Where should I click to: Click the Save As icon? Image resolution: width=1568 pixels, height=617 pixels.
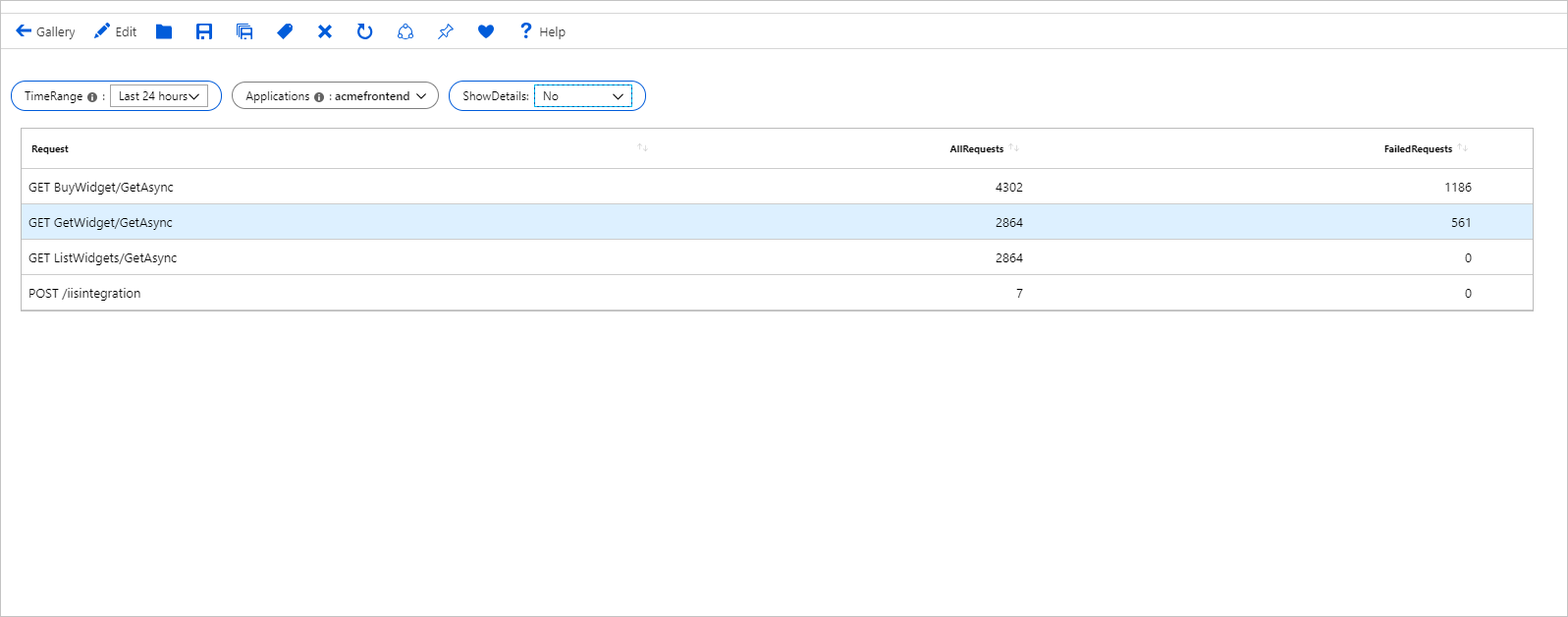pyautogui.click(x=244, y=31)
